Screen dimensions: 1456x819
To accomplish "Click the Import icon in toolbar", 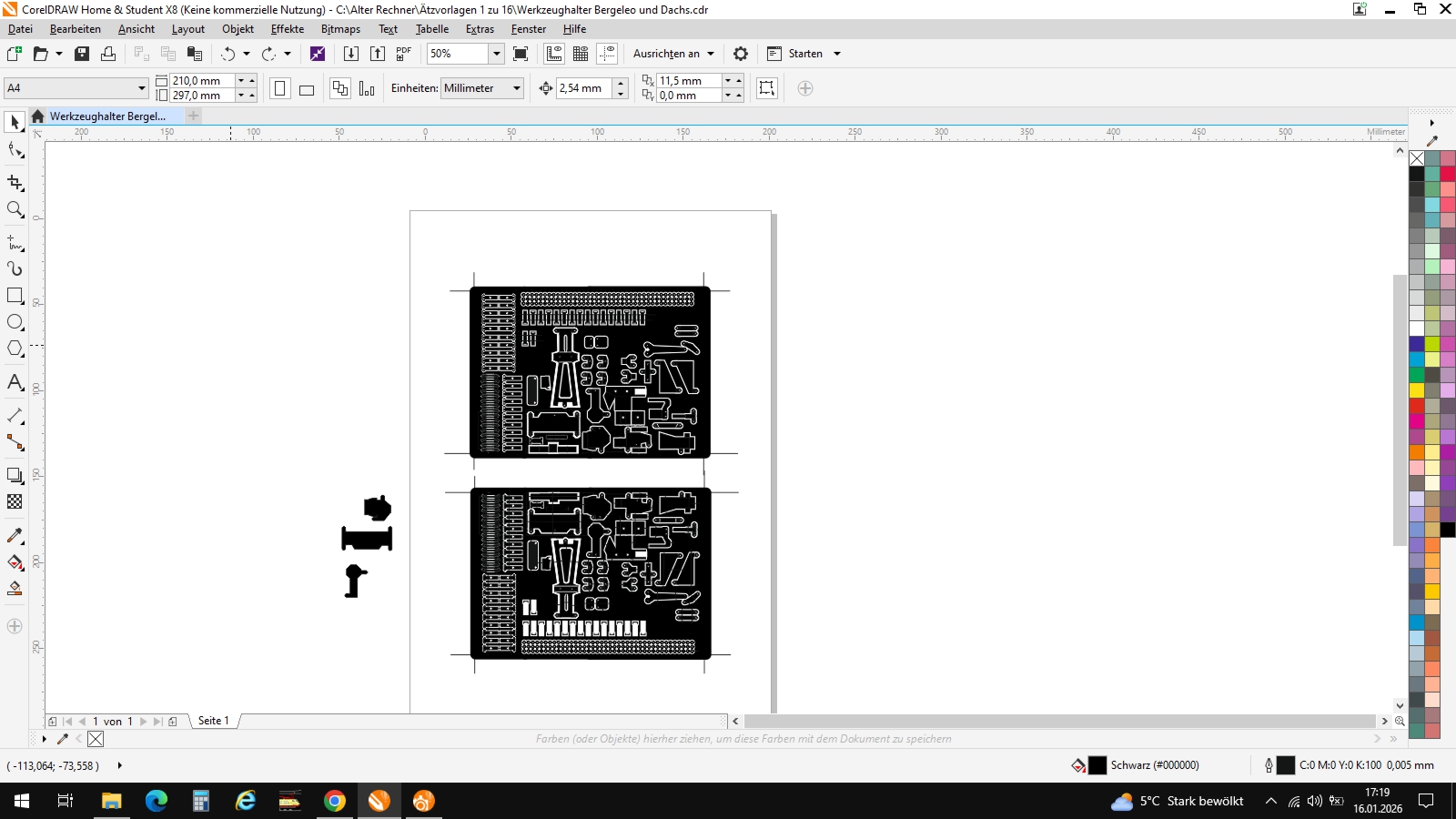I will [x=350, y=54].
